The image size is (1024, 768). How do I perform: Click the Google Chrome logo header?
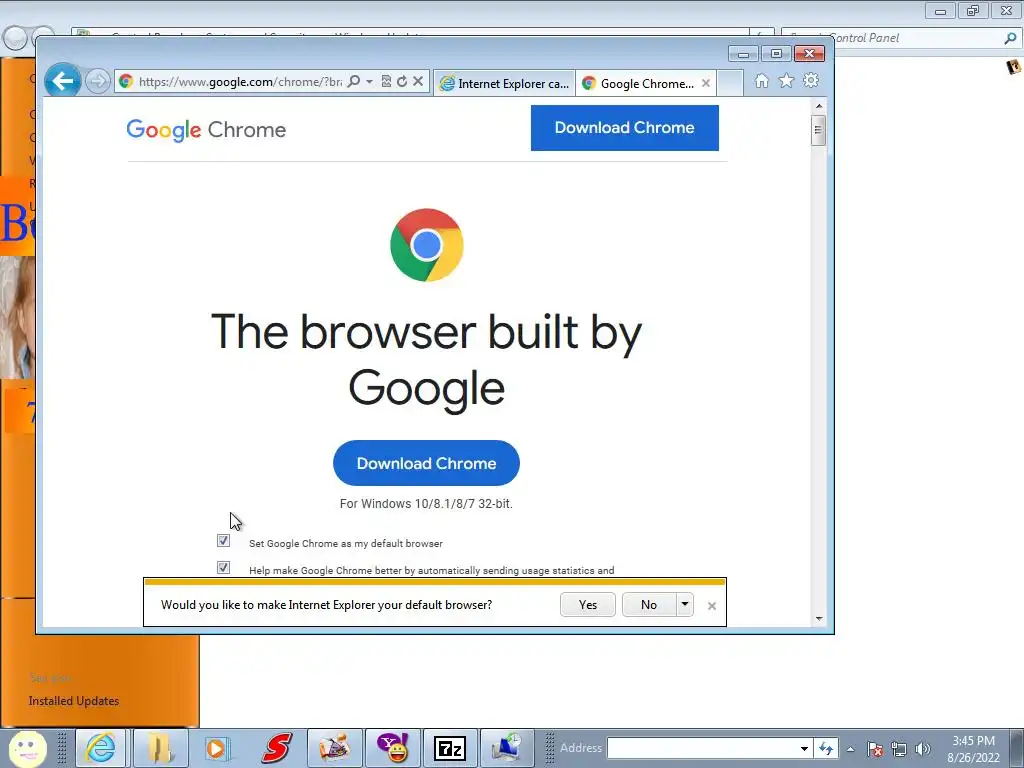click(206, 130)
